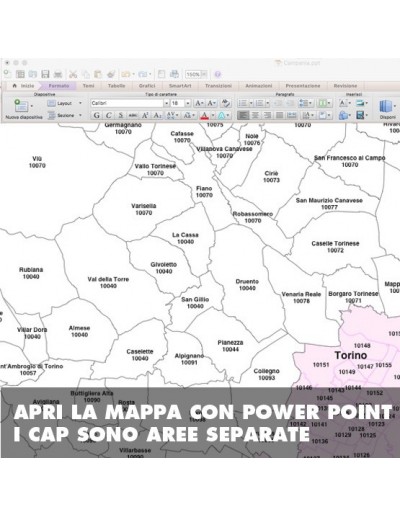Switch to the Inizio ribbon tab
The height and width of the screenshot is (517, 400).
click(24, 86)
